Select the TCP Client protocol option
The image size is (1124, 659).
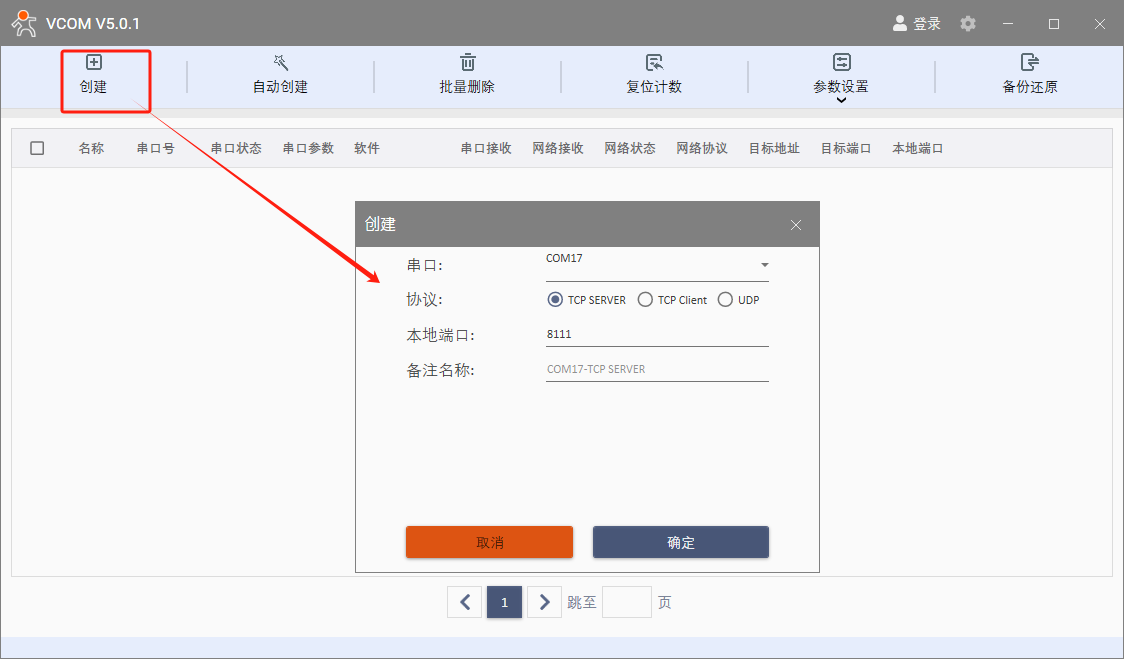click(x=645, y=300)
